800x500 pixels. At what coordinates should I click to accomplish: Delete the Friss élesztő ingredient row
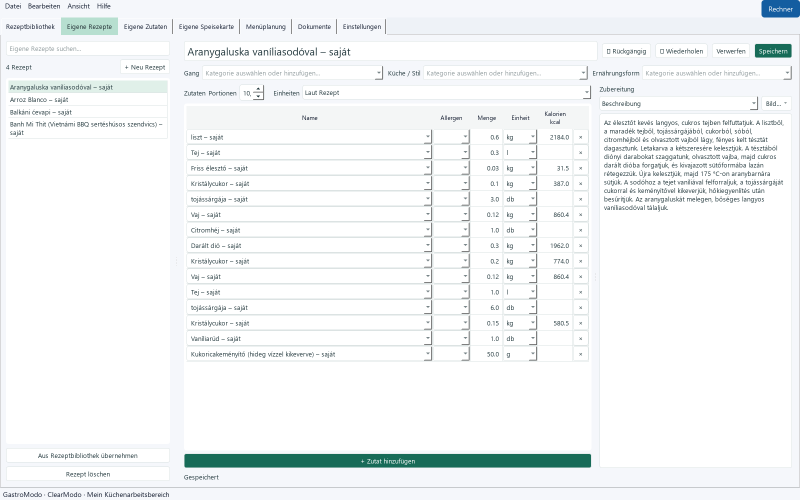580,168
